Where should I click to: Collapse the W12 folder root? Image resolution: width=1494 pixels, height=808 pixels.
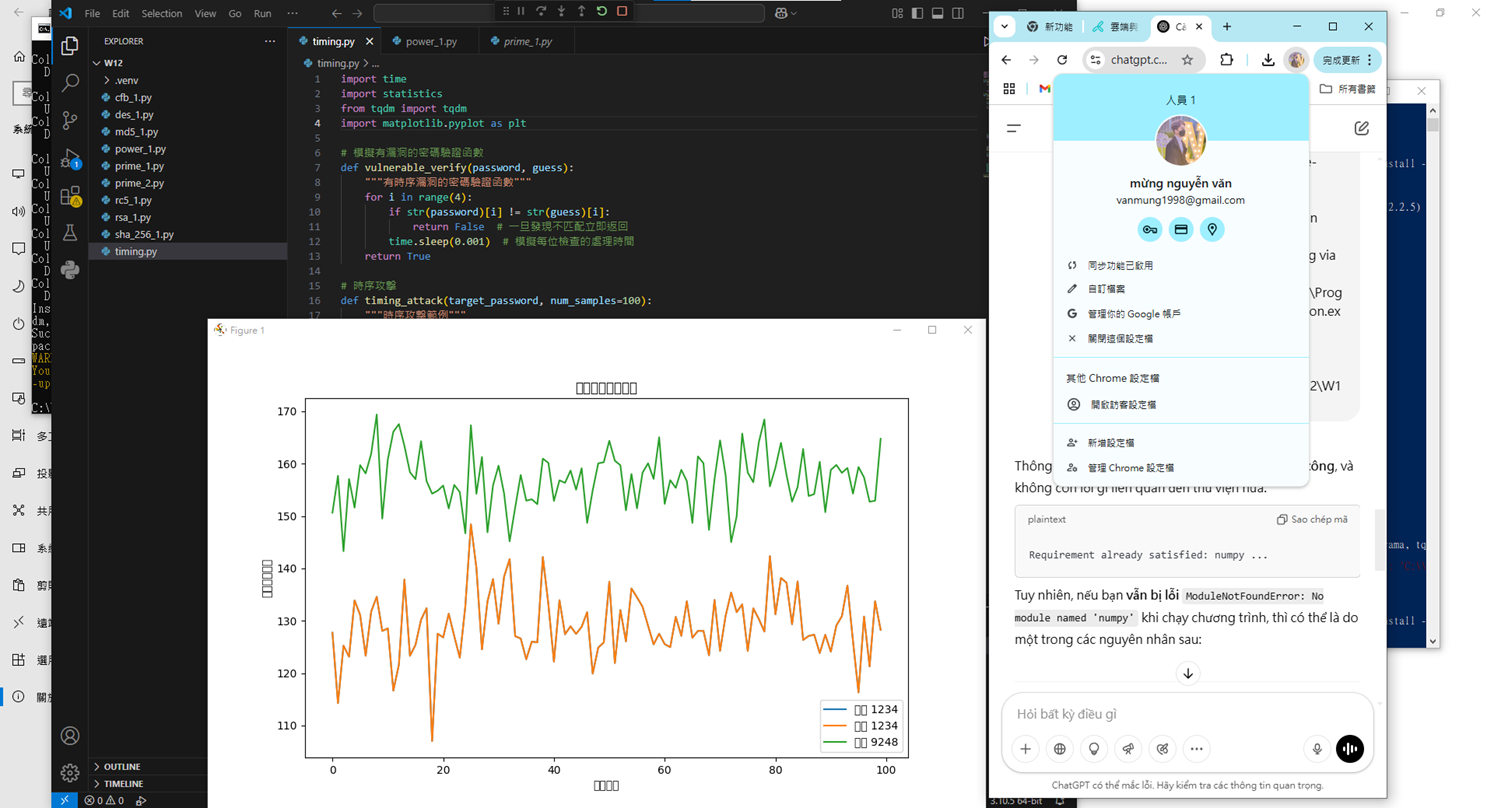tap(113, 63)
